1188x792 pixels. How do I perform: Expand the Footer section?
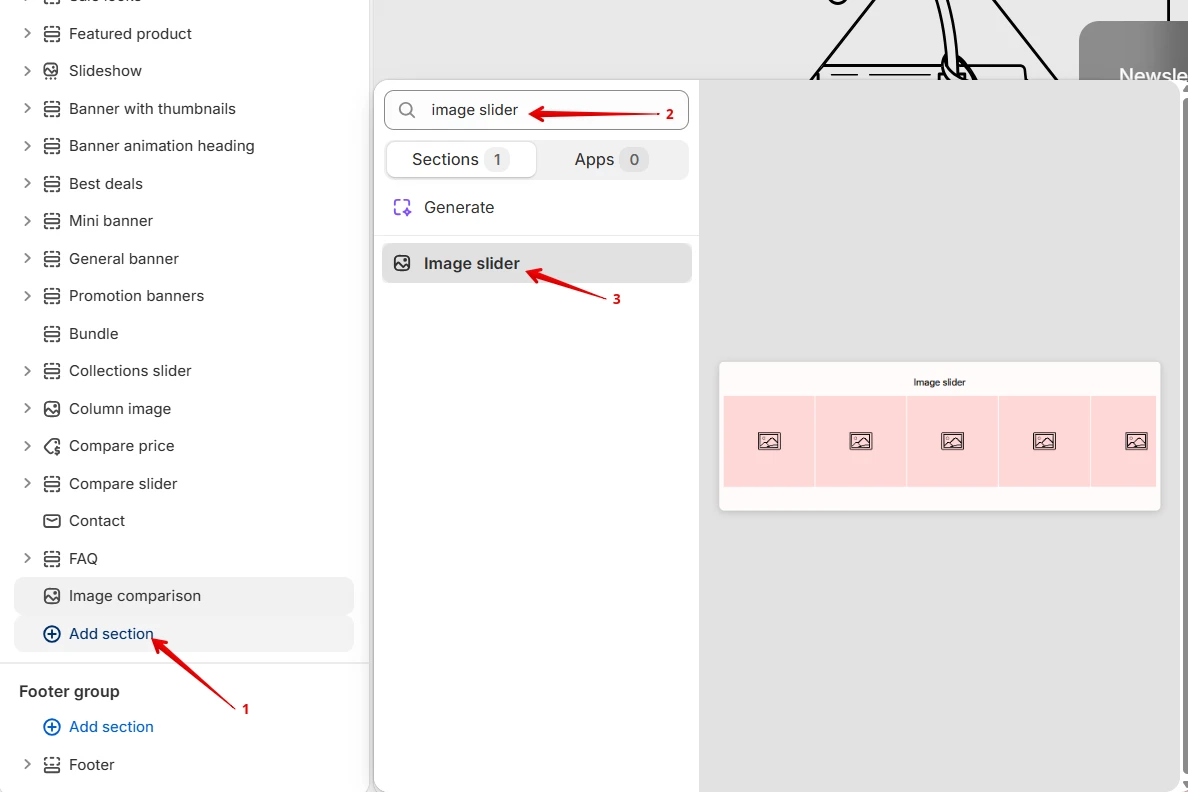[27, 764]
